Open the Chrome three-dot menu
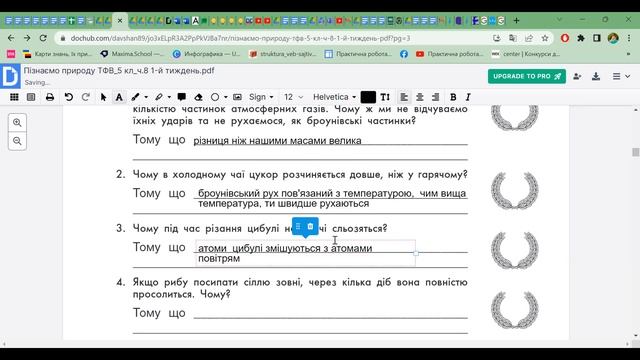The image size is (640, 360). [x=629, y=38]
